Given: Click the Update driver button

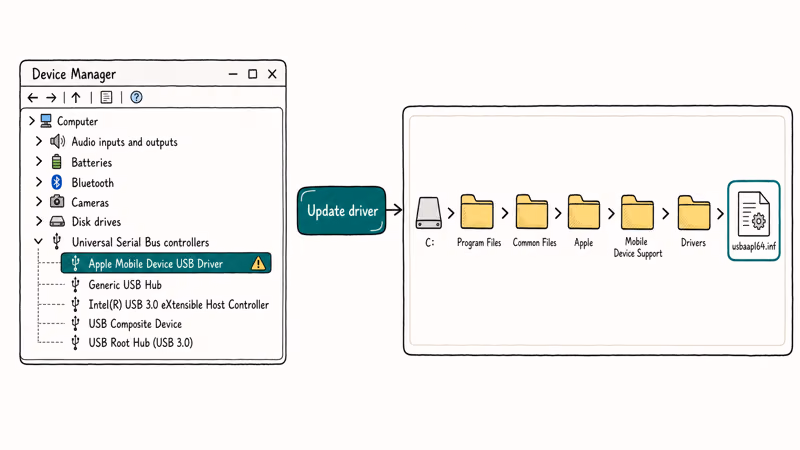Looking at the screenshot, I should (341, 211).
